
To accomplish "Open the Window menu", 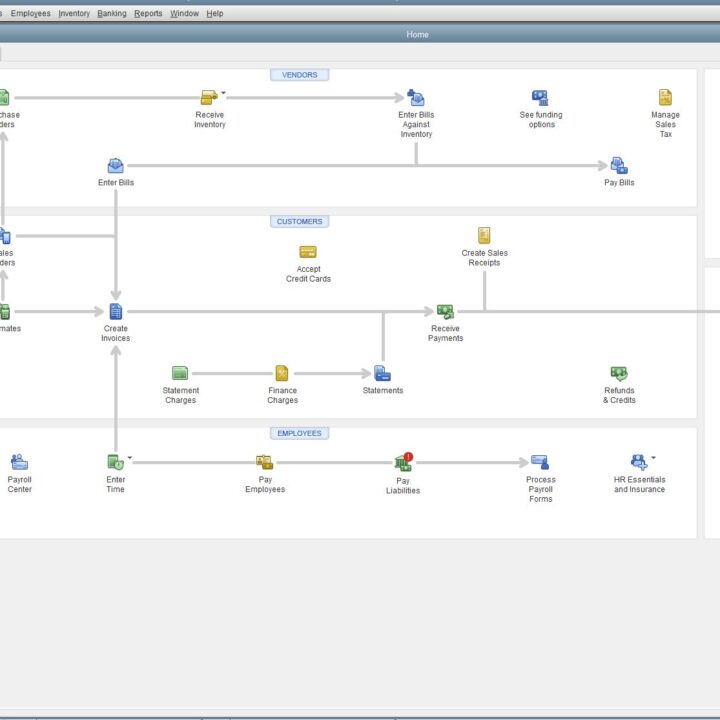I will [x=184, y=13].
